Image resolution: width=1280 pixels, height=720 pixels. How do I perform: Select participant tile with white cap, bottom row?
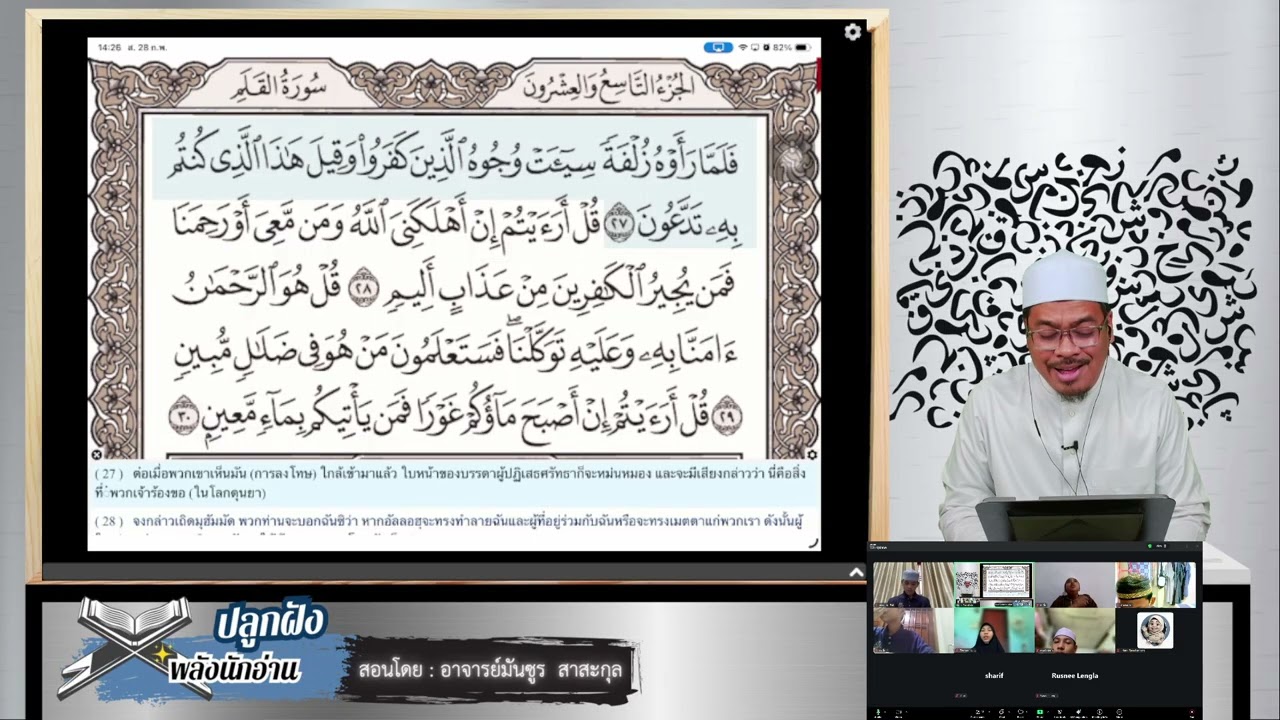point(1075,630)
